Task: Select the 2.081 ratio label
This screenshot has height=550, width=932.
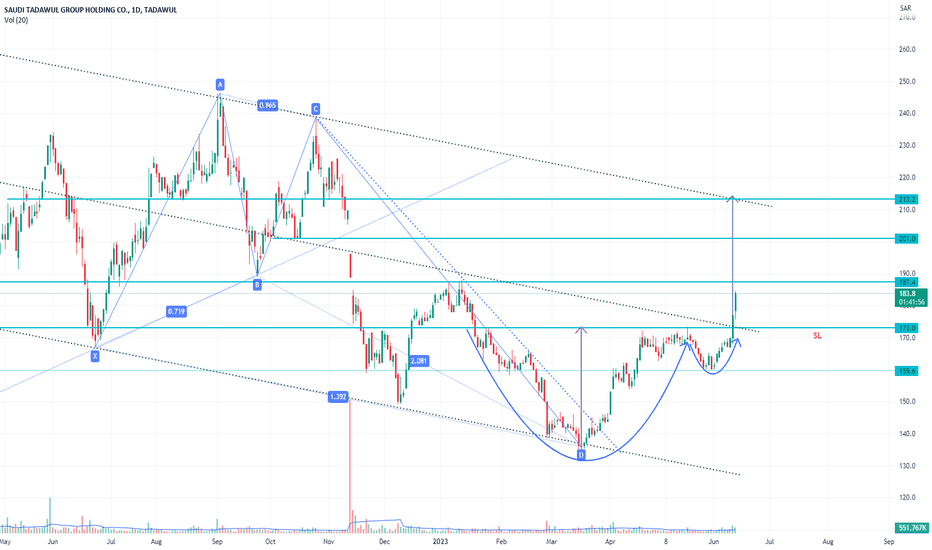Action: point(419,361)
